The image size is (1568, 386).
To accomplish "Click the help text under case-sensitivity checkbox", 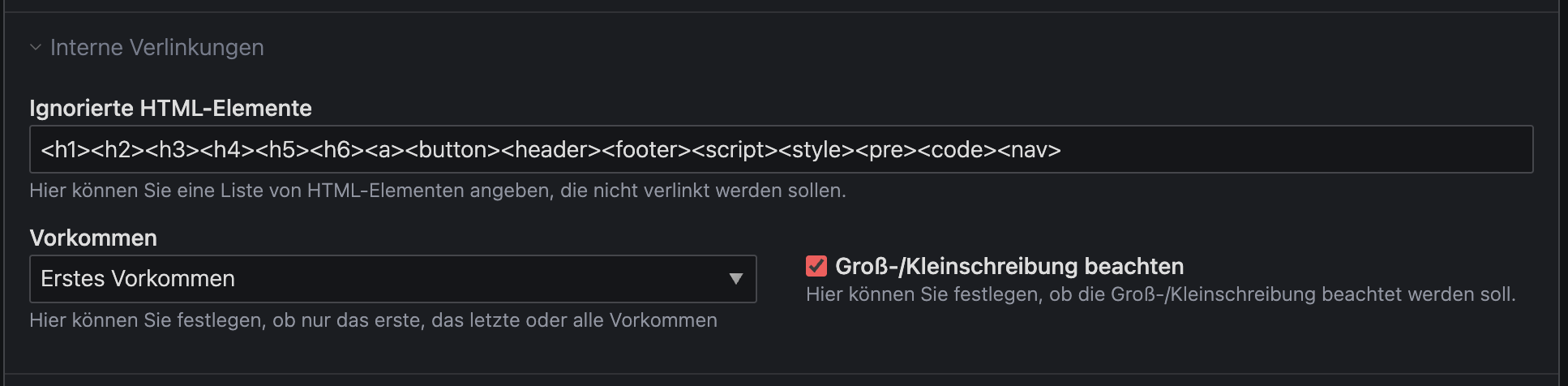I will pyautogui.click(x=1160, y=294).
